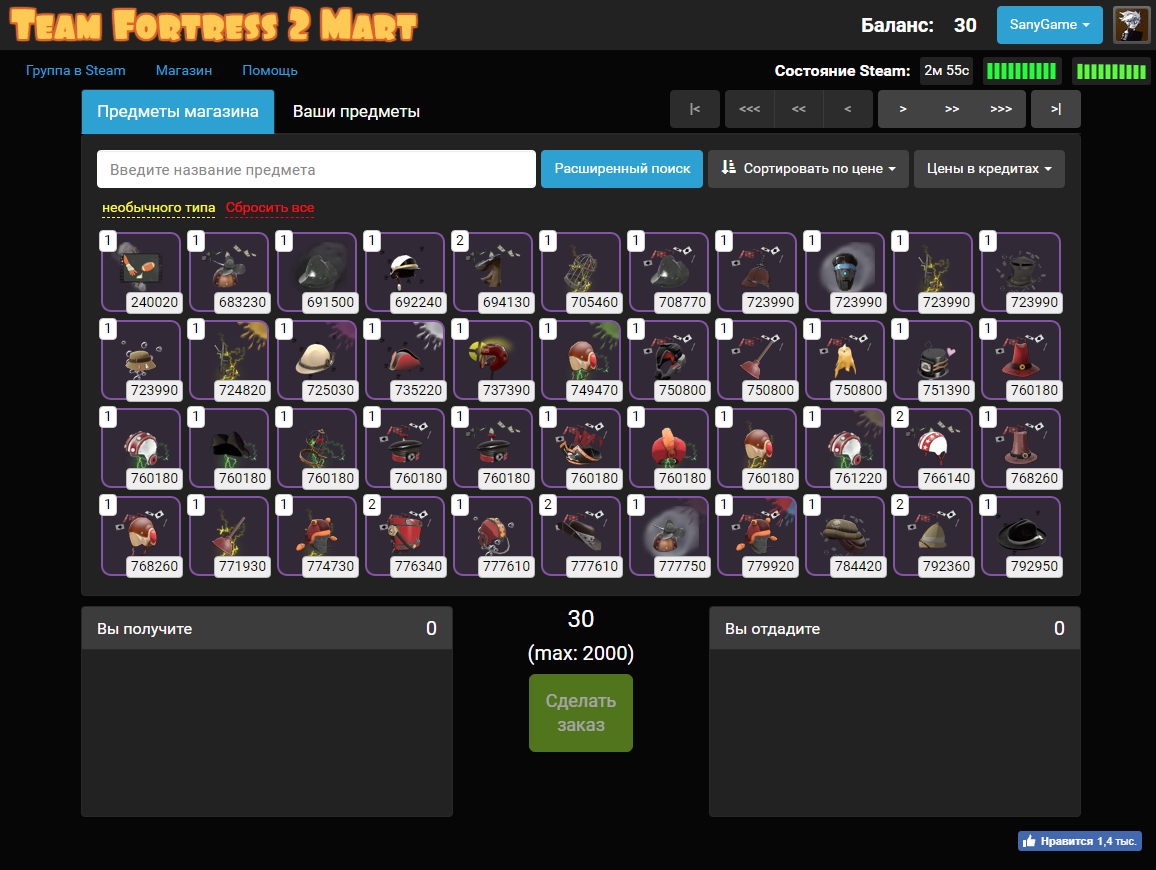Open Сортировать по цене dropdown

click(808, 169)
